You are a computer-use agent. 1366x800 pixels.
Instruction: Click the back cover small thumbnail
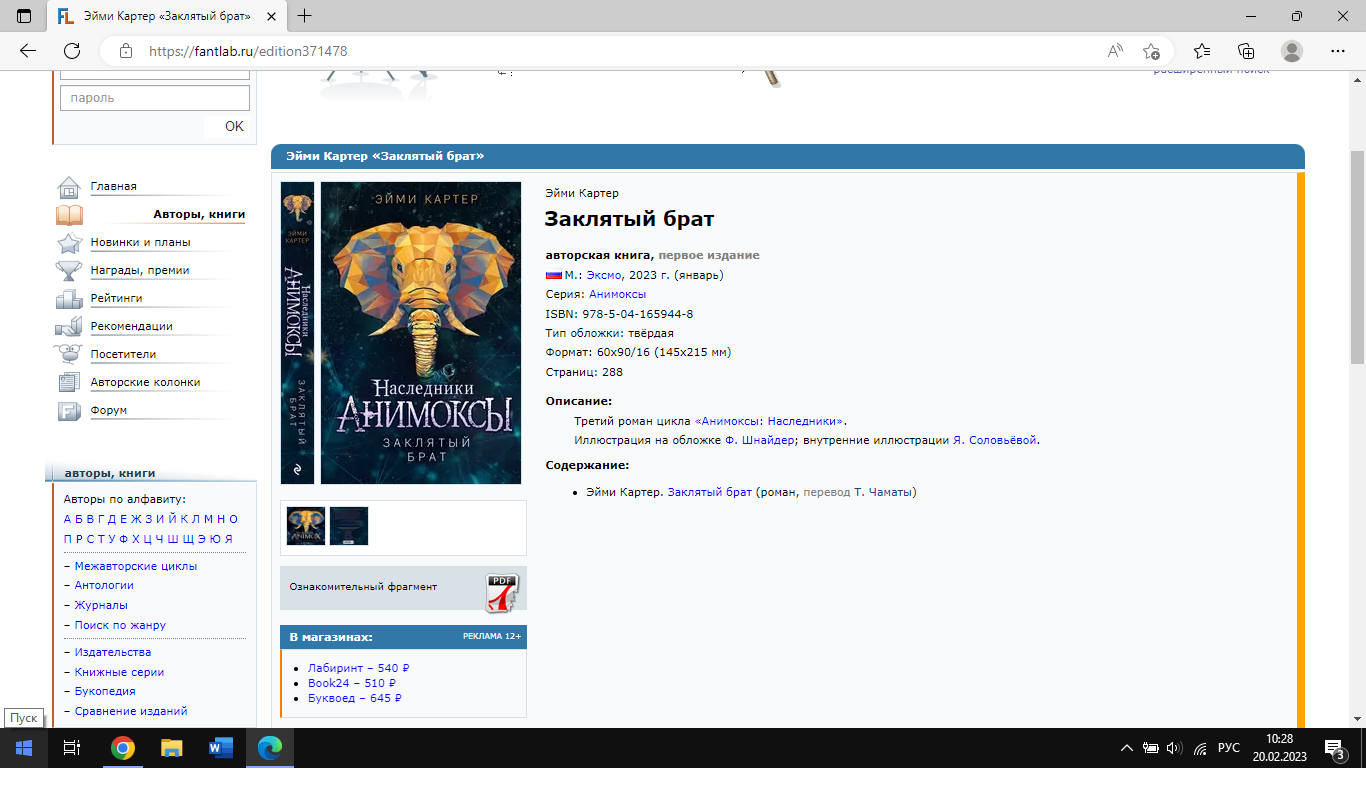coord(349,526)
